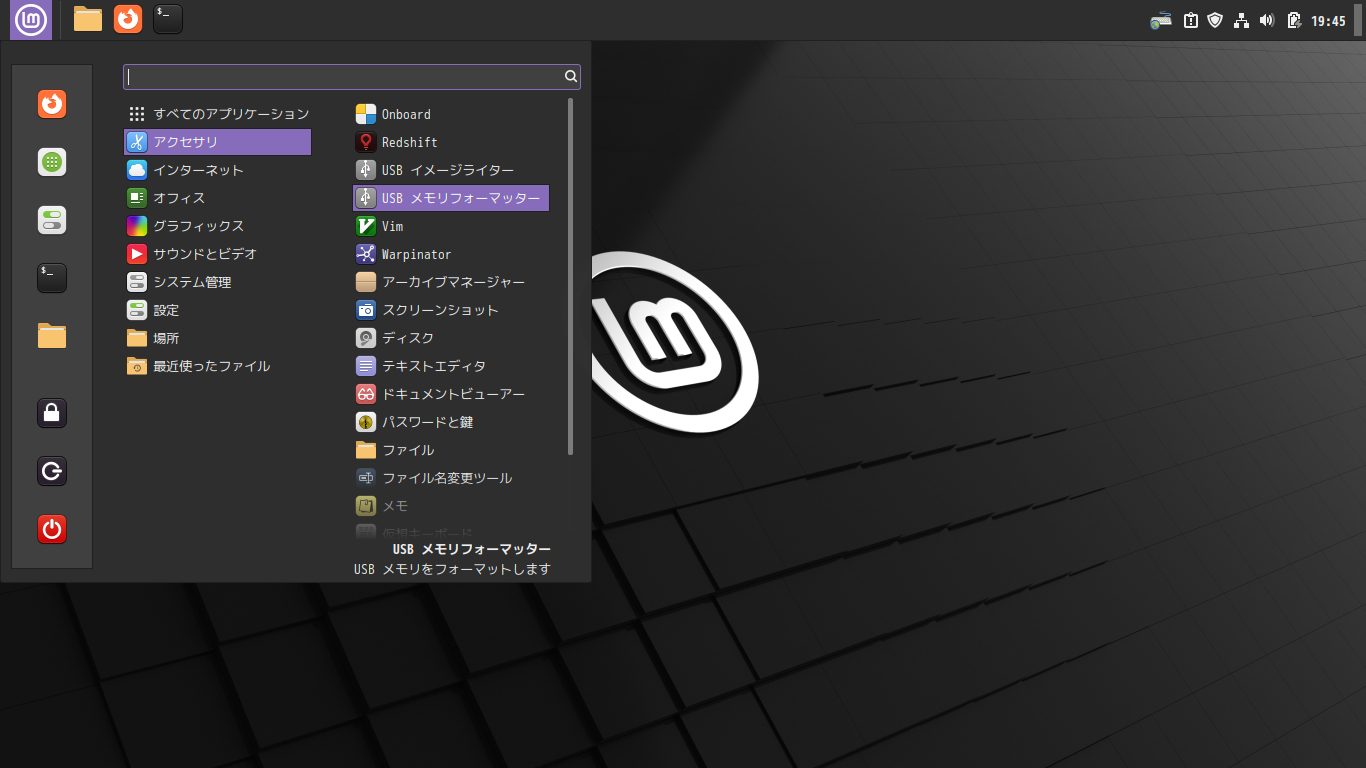Open Terminal from the favorites sidebar

52,278
